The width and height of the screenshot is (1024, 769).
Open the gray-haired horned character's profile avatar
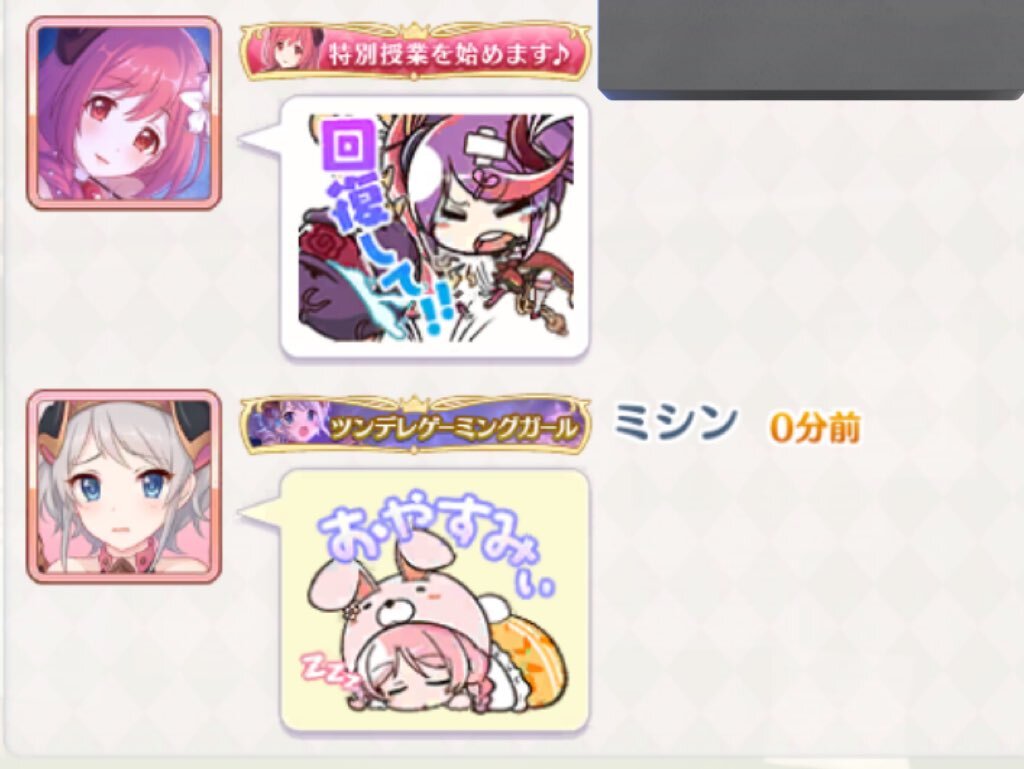(123, 487)
